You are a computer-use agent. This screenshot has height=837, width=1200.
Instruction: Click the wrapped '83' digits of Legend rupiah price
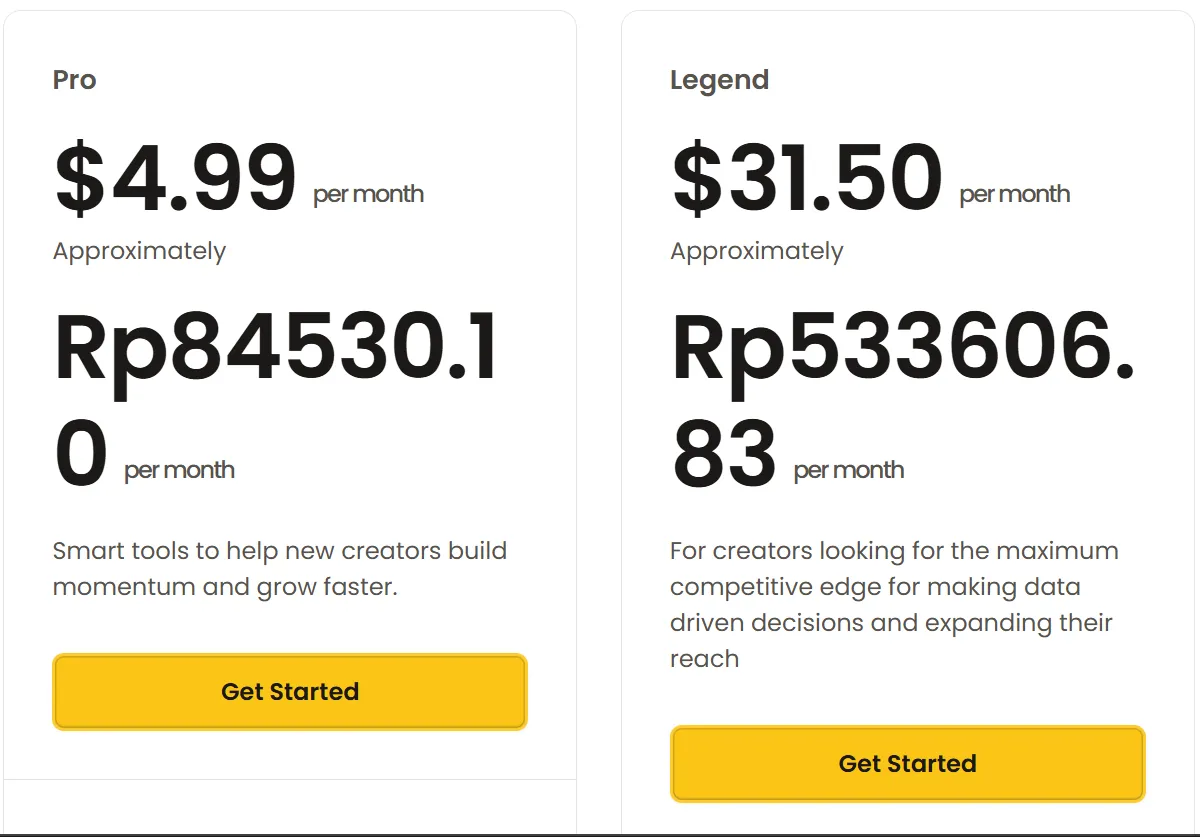724,455
